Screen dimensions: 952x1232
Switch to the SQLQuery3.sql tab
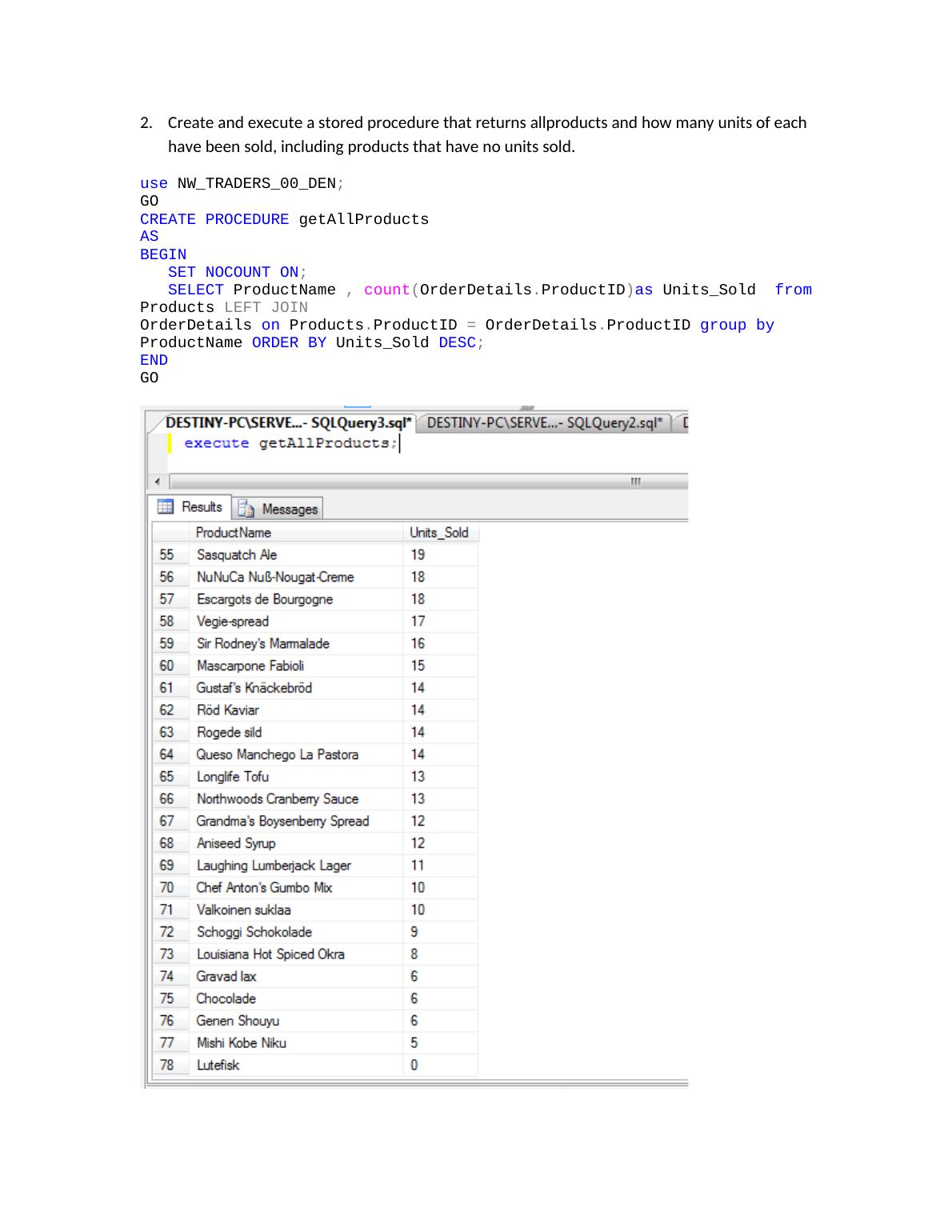[x=288, y=423]
